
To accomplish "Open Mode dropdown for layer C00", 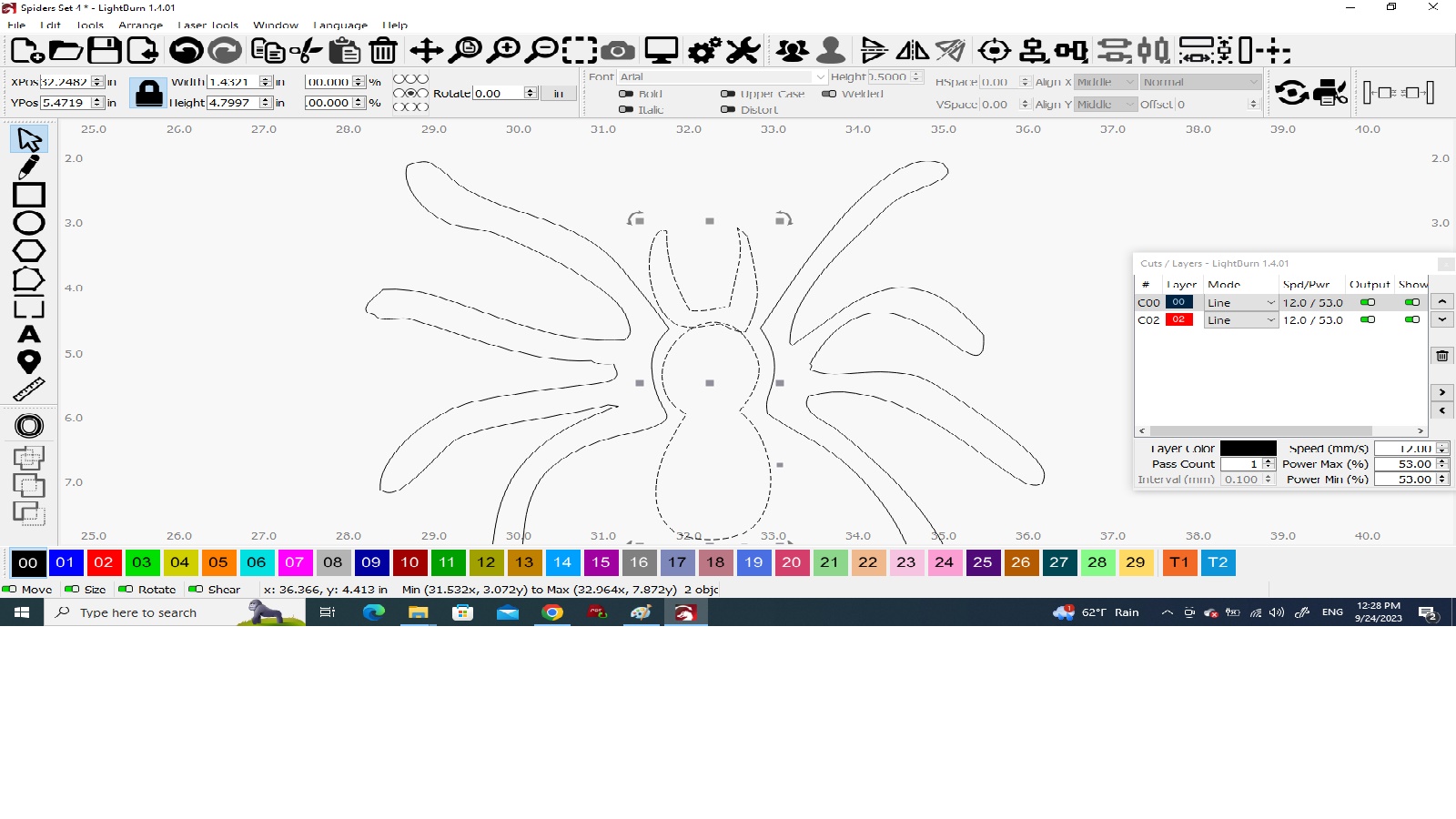I will (1241, 303).
